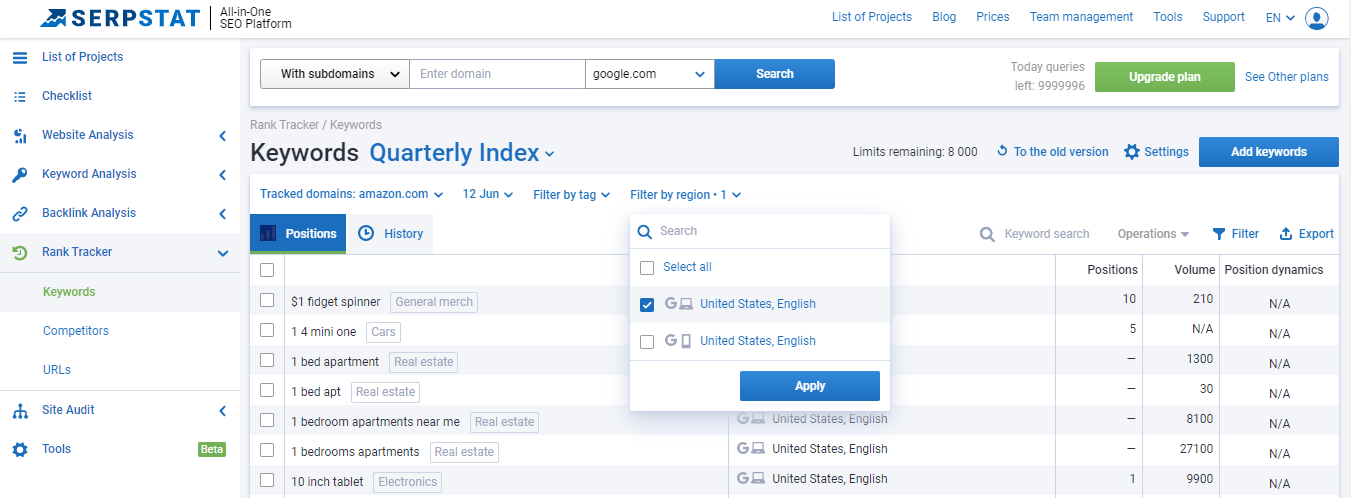Toggle the table header select-all checkbox
1351x498 pixels.
267,270
